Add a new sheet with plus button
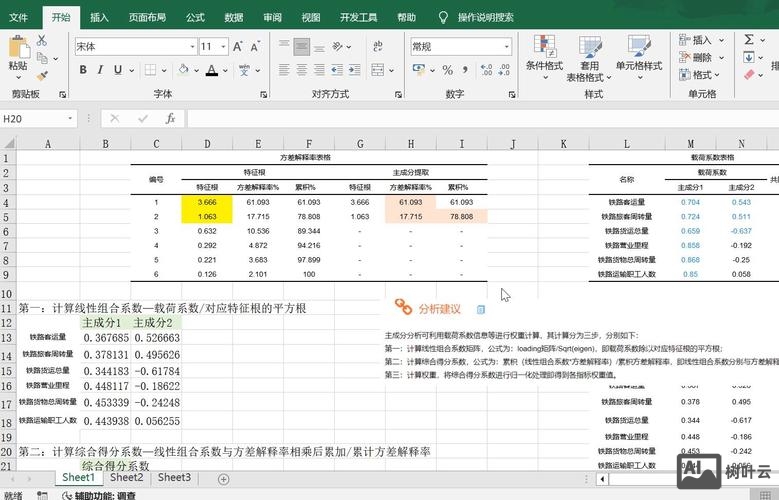 click(224, 479)
